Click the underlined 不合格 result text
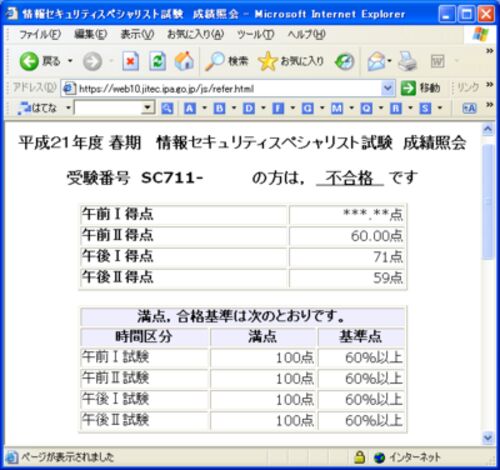Image resolution: width=500 pixels, height=470 pixels. tap(350, 178)
